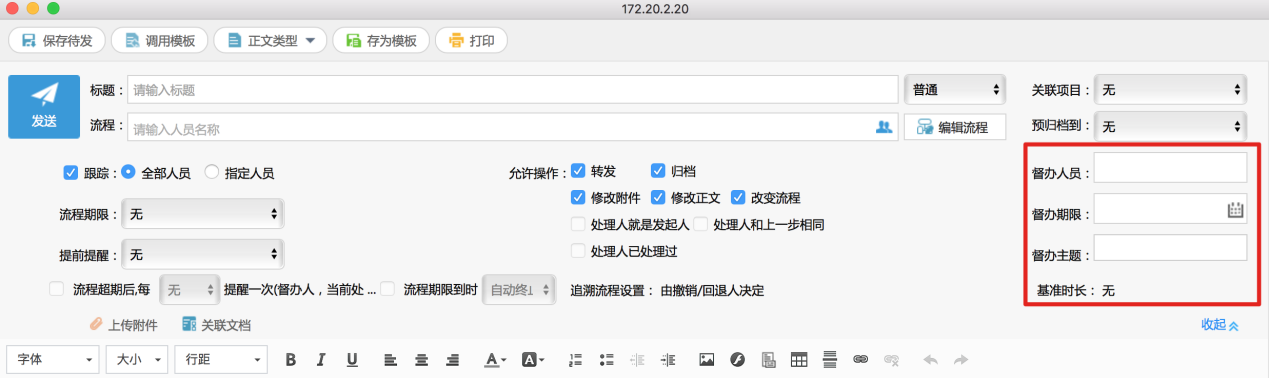Open the 提前提醒 dropdown
1269x378 pixels.
[203, 255]
